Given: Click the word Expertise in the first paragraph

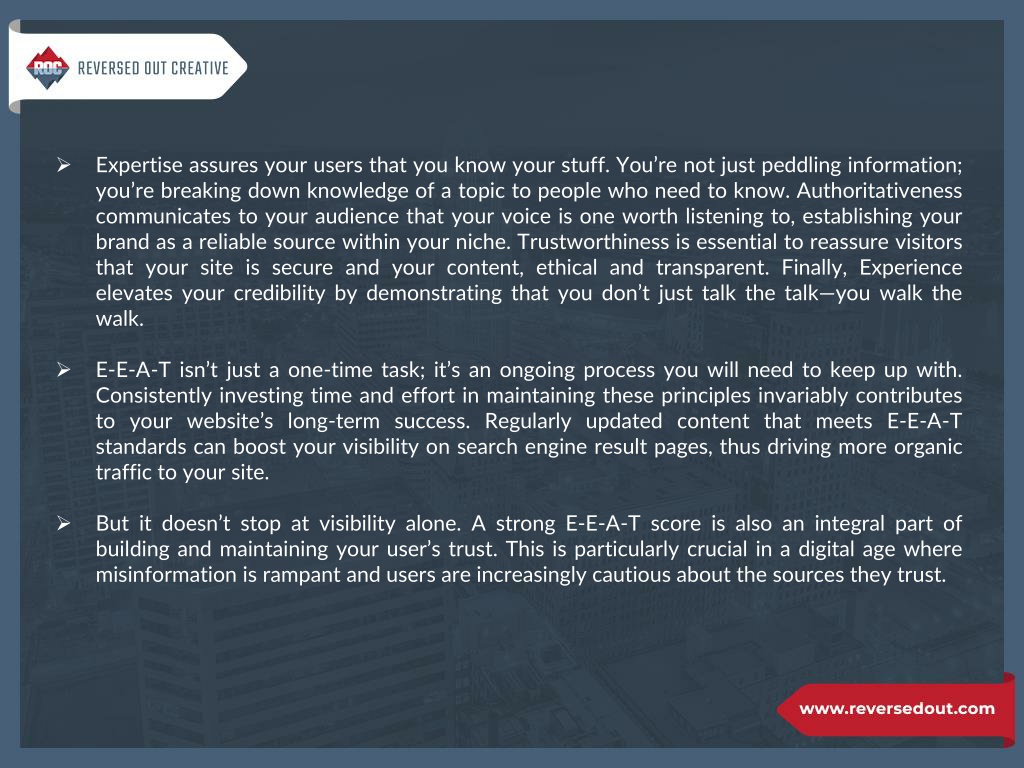Looking at the screenshot, I should pos(140,165).
